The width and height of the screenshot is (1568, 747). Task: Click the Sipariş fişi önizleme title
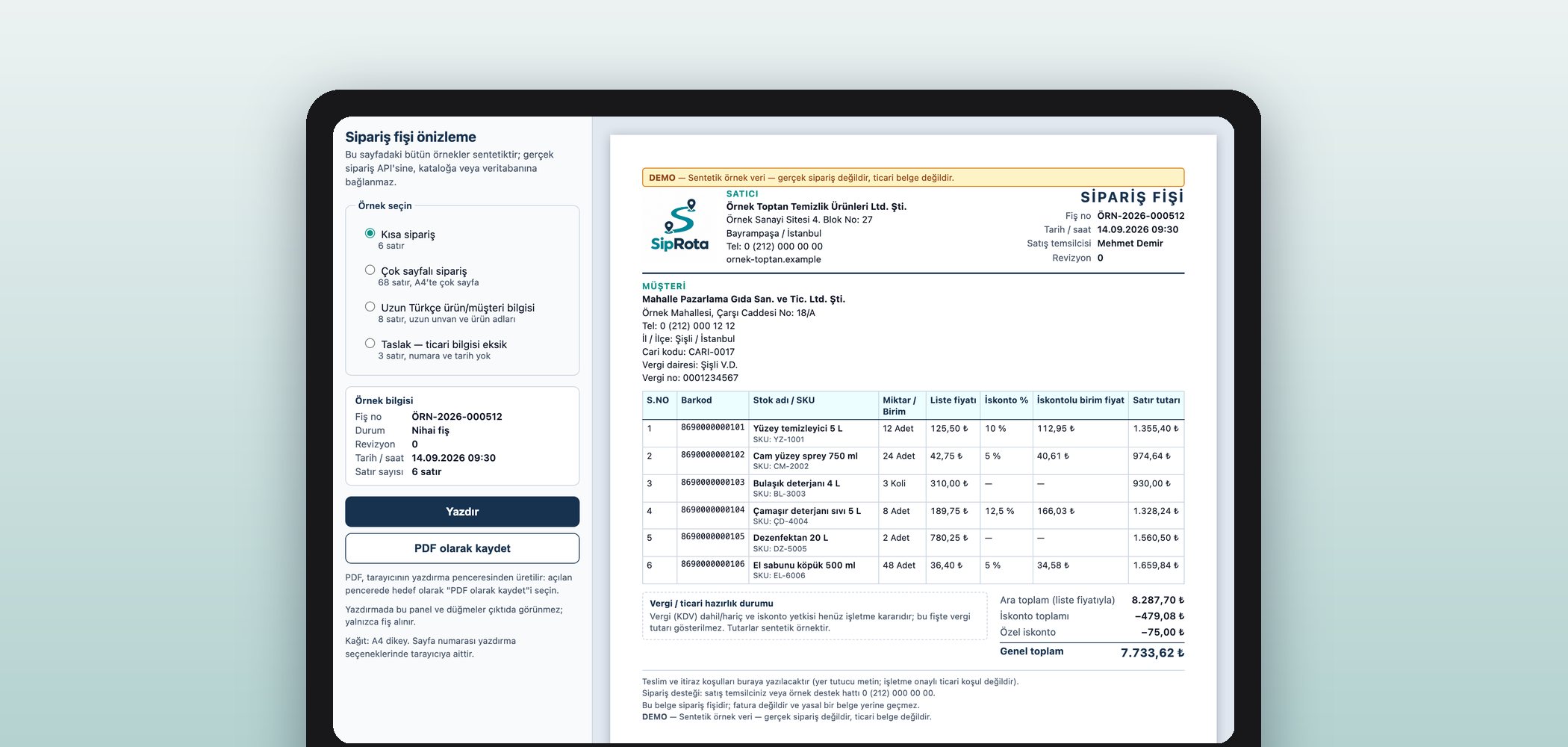point(410,137)
